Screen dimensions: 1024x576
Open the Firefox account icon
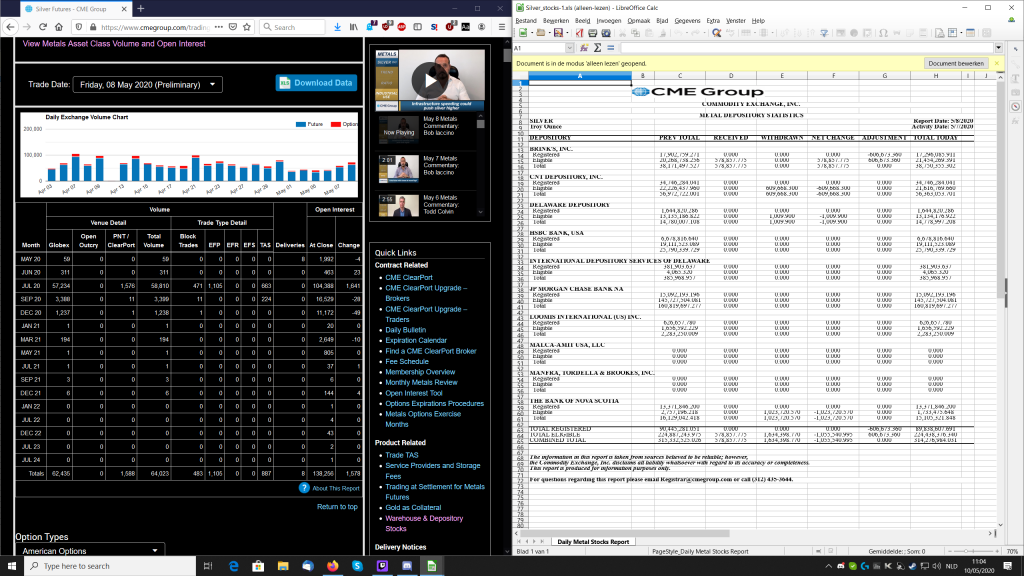[482, 27]
